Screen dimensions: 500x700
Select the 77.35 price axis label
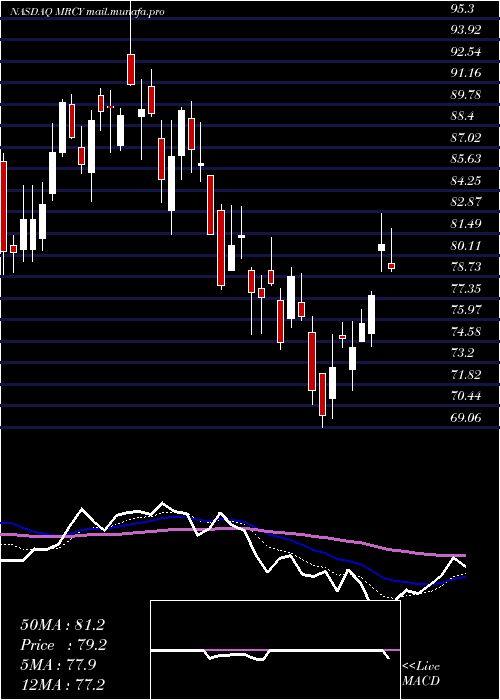click(467, 288)
